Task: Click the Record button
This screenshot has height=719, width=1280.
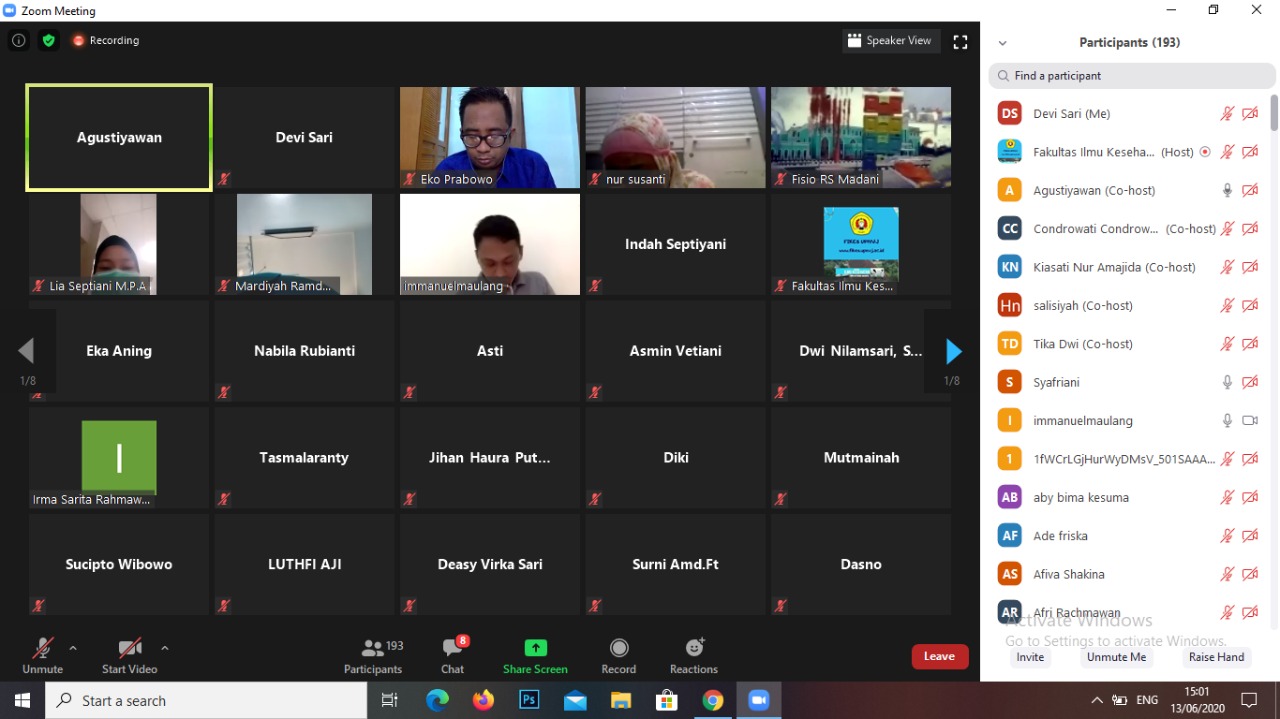Action: (618, 655)
